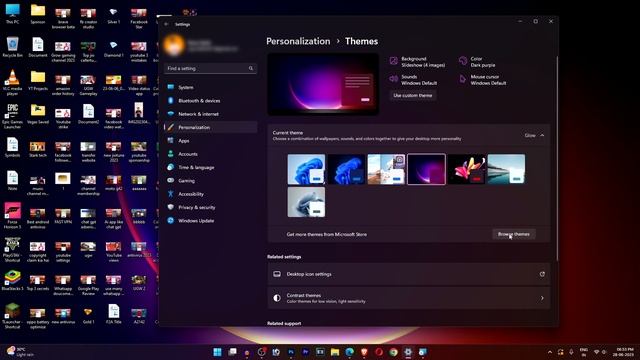Click Personalization breadcrumb link
Screen dimensions: 640x360
298,41
